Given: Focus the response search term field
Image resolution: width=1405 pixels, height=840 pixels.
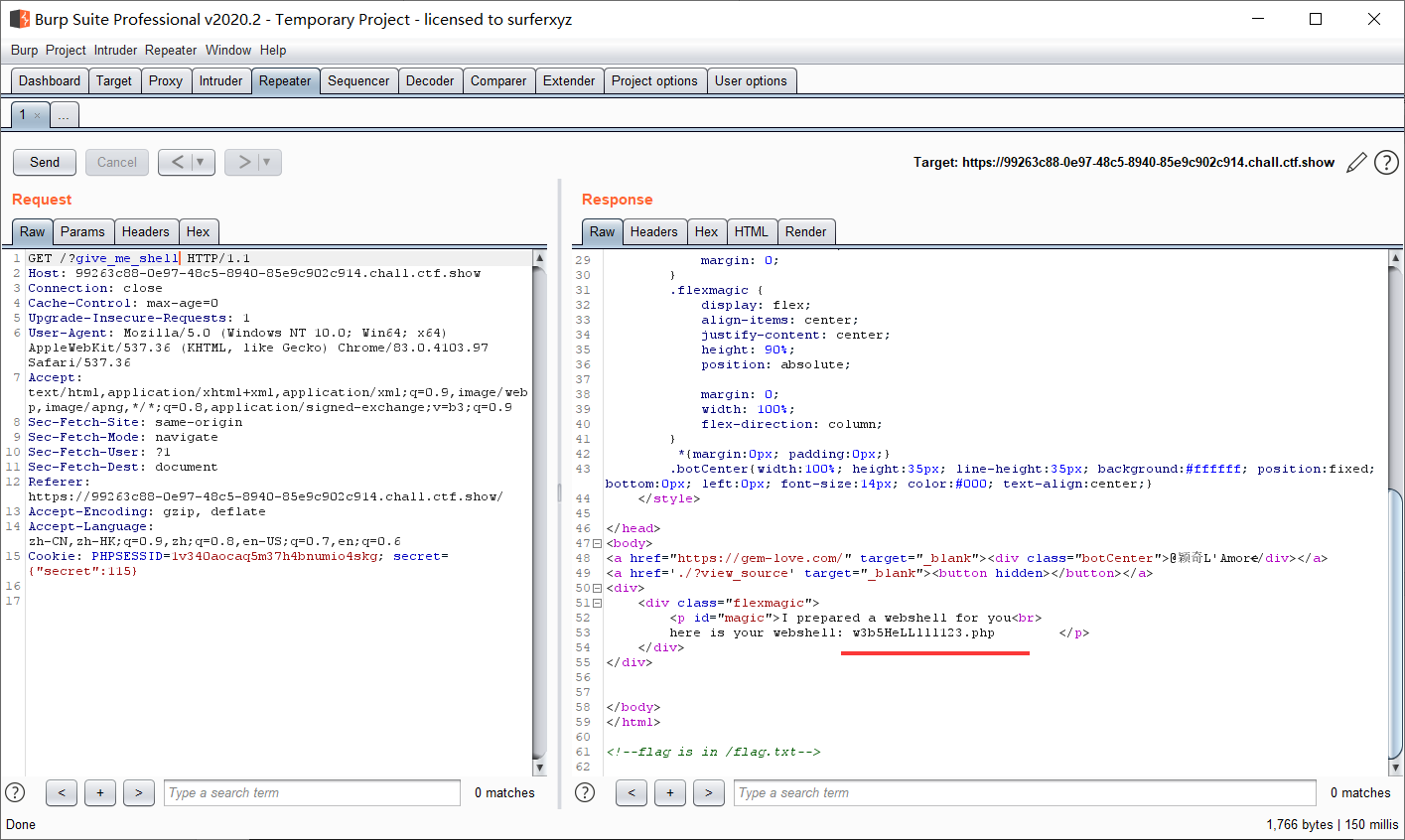Looking at the screenshot, I should pos(1025,792).
